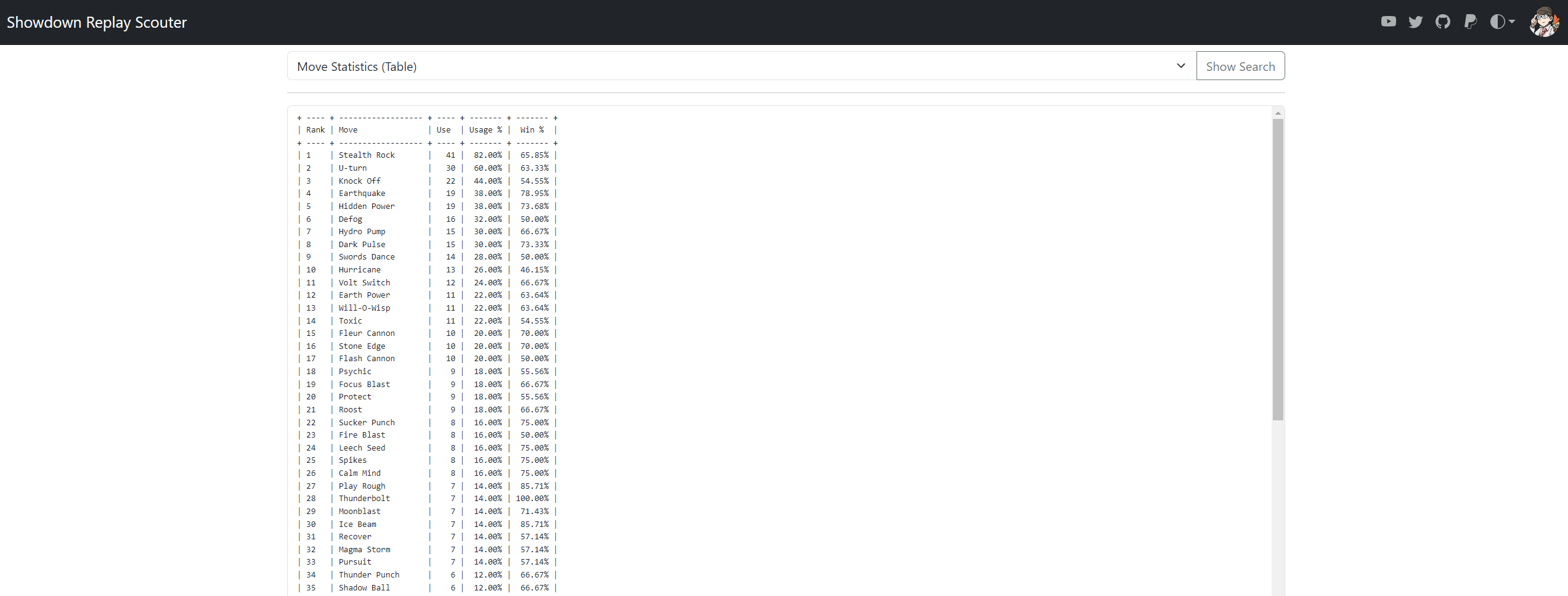Select the Thunder Punch move text
Viewport: 1568px width, 596px height.
[369, 575]
